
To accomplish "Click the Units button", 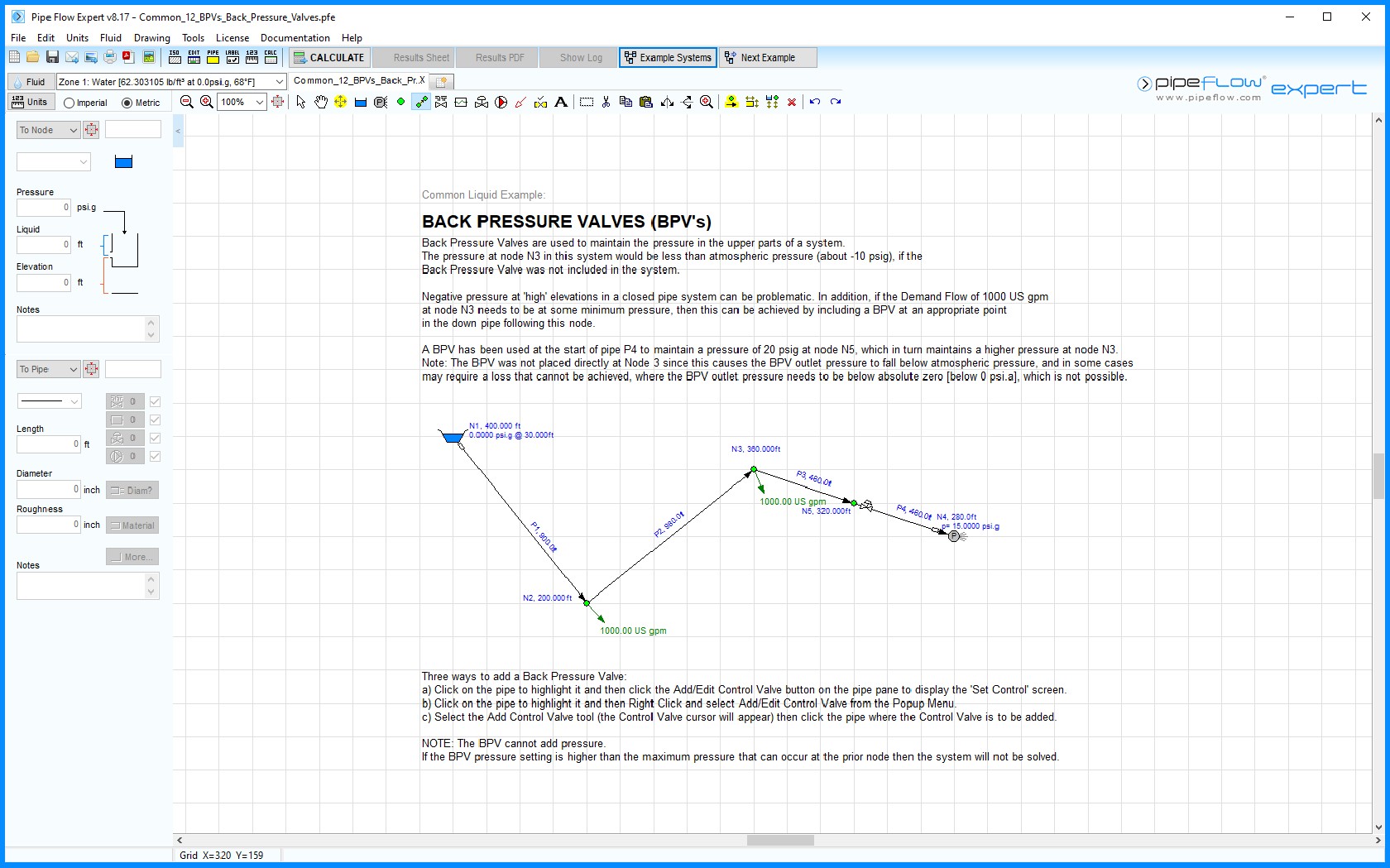I will (x=30, y=102).
